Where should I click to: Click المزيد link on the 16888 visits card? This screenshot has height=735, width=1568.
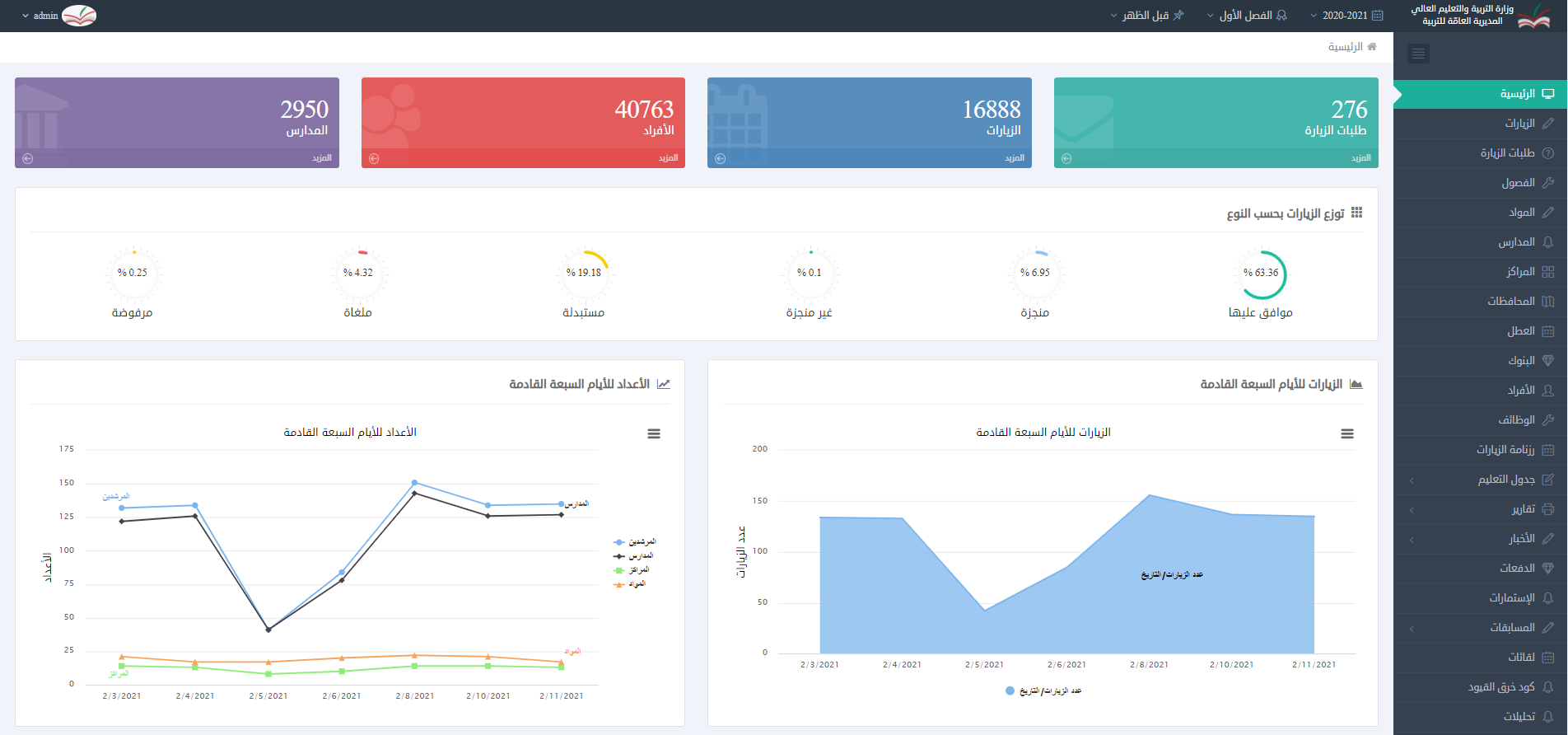(1015, 158)
